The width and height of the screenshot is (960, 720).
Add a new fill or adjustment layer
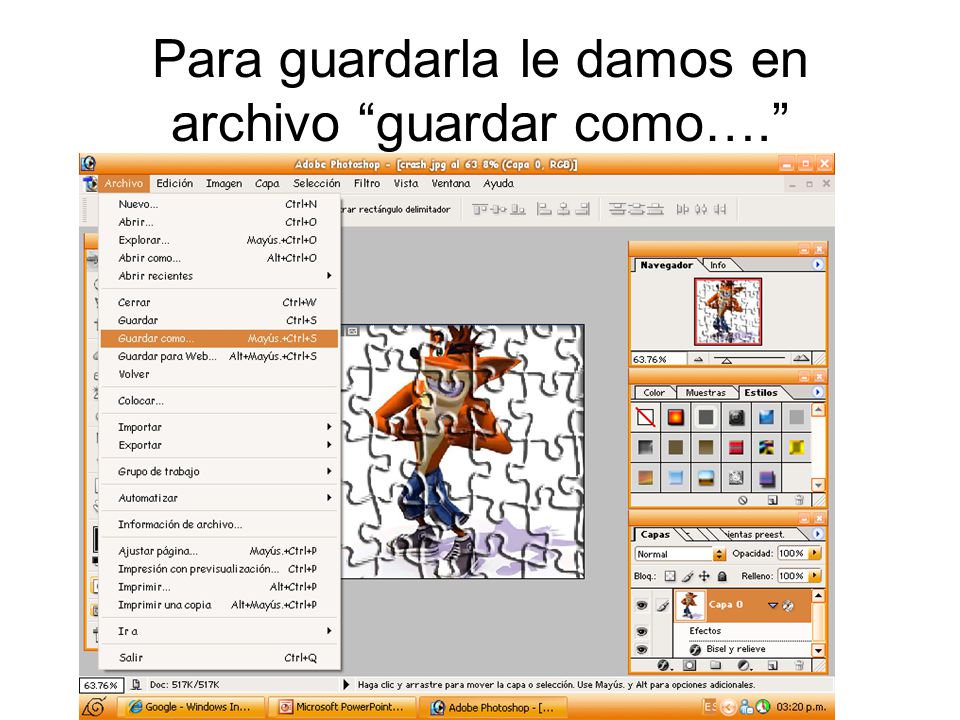click(744, 666)
